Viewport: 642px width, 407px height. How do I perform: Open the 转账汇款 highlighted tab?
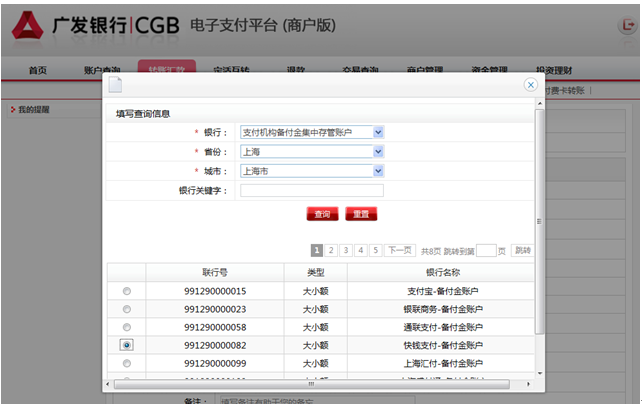tap(167, 67)
